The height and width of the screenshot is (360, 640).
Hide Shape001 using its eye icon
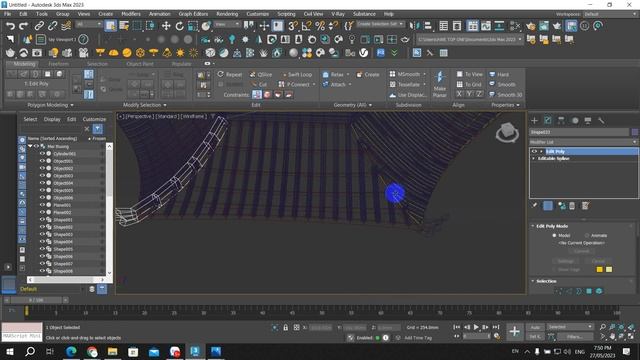click(42, 220)
